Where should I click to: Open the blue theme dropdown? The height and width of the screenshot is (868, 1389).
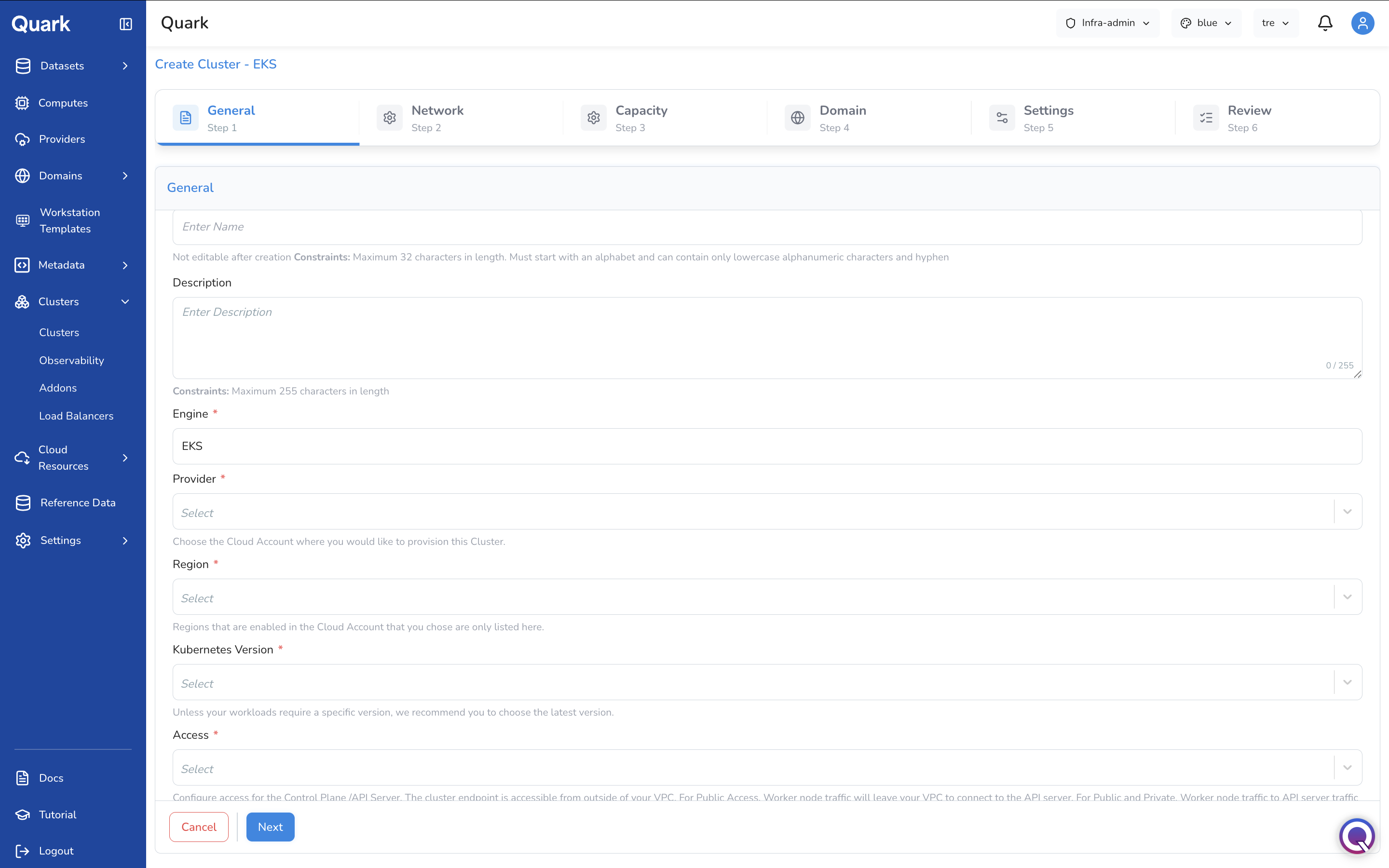tap(1207, 23)
